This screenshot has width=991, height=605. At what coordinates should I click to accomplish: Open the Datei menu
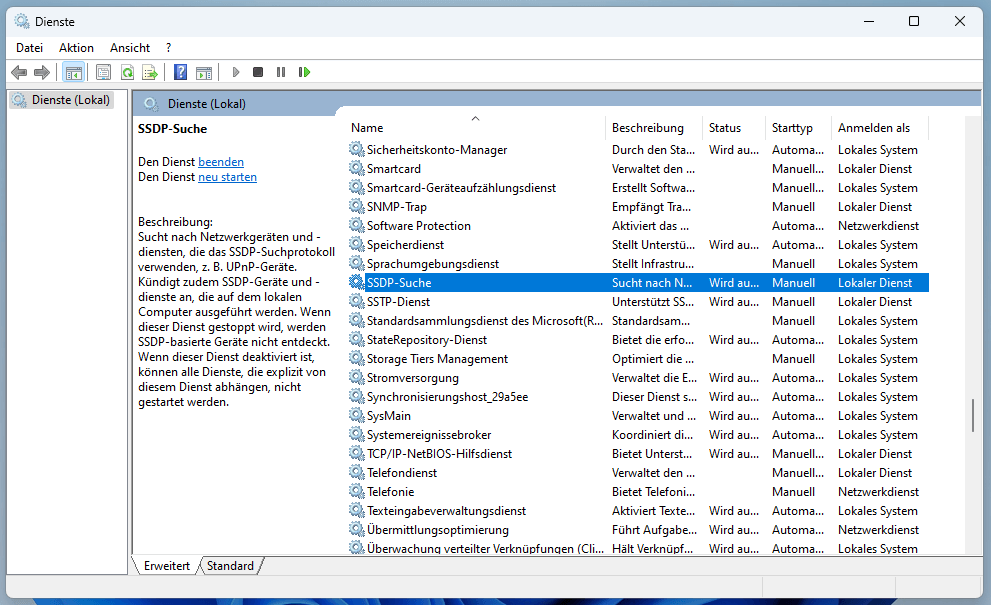[x=29, y=48]
